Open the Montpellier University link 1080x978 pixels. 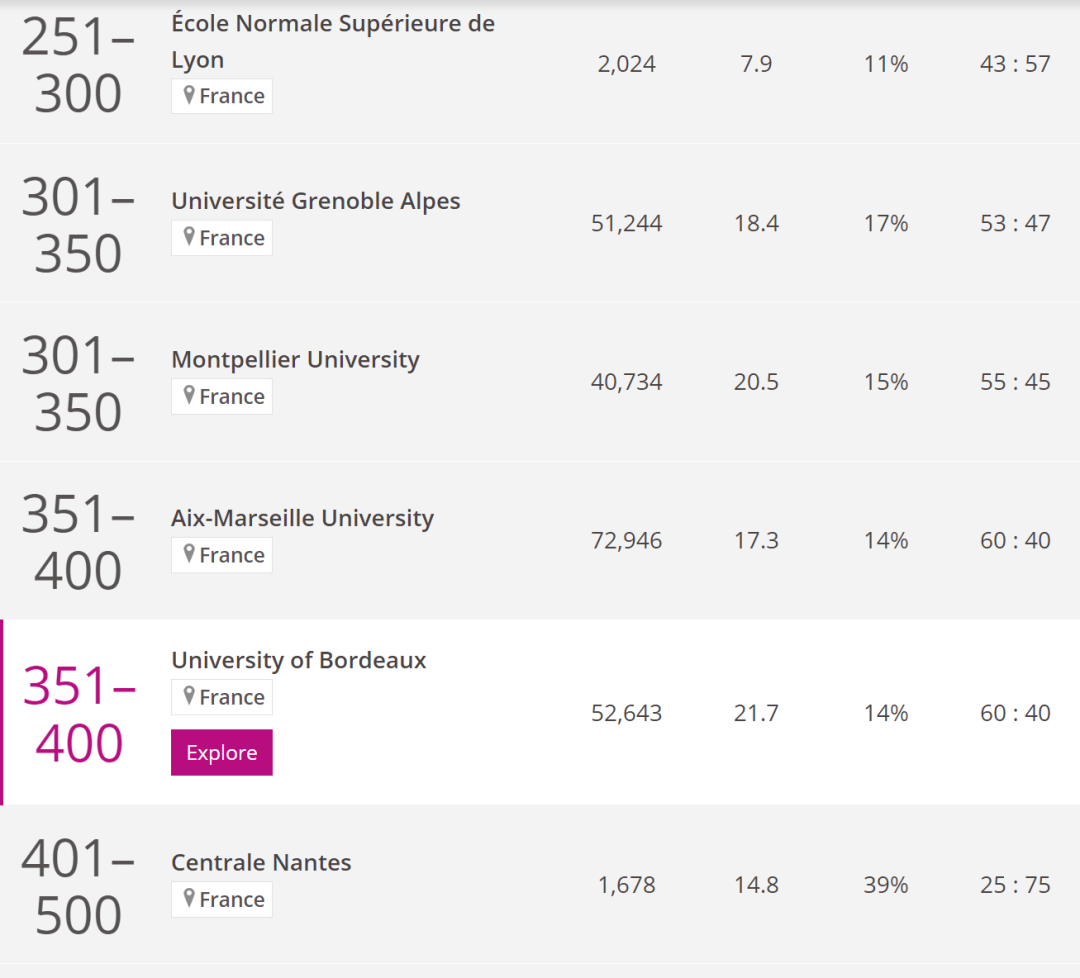295,360
